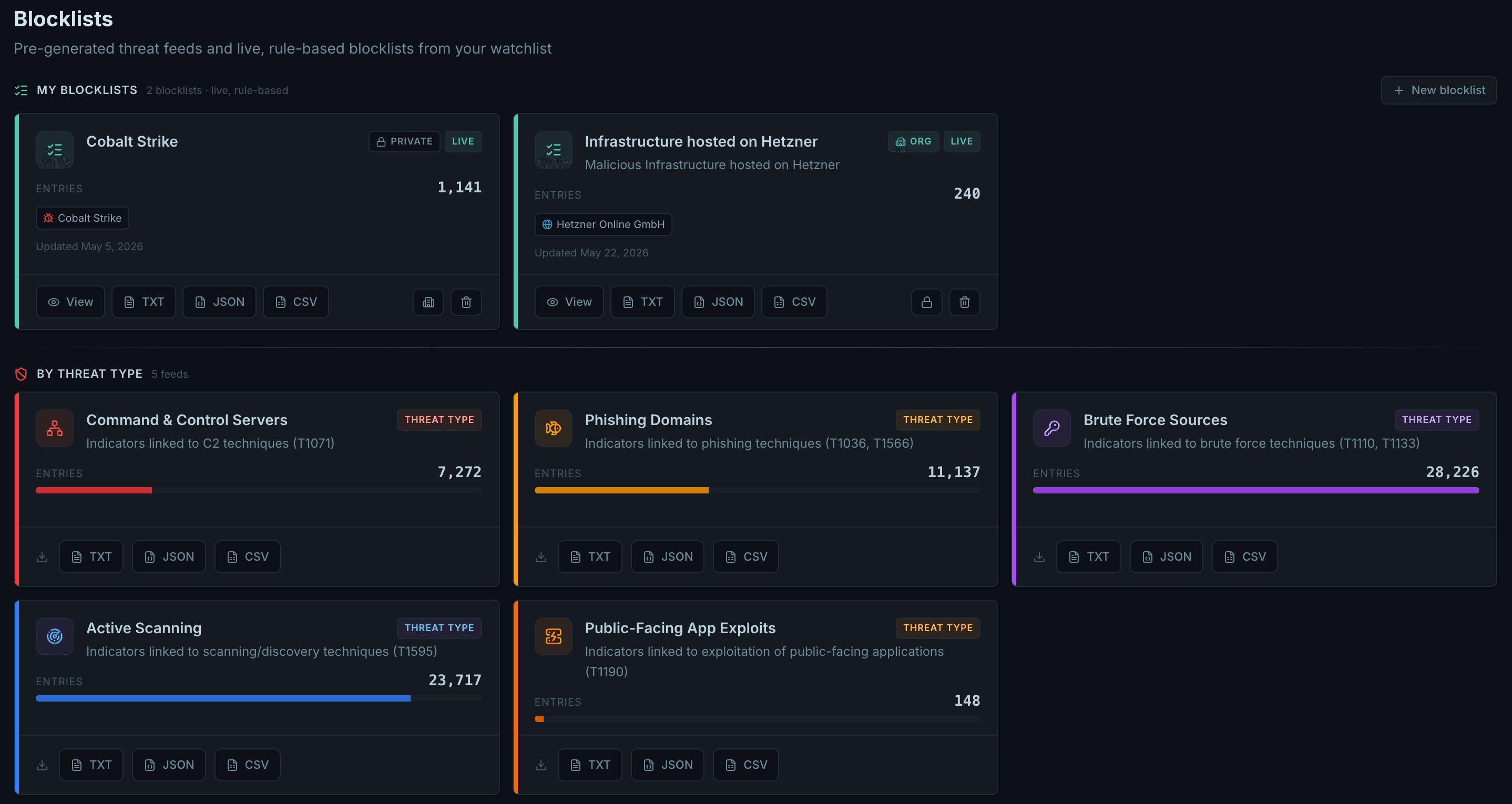This screenshot has height=804, width=1512.
Task: Download Command & Control feed as JSON
Action: click(169, 557)
